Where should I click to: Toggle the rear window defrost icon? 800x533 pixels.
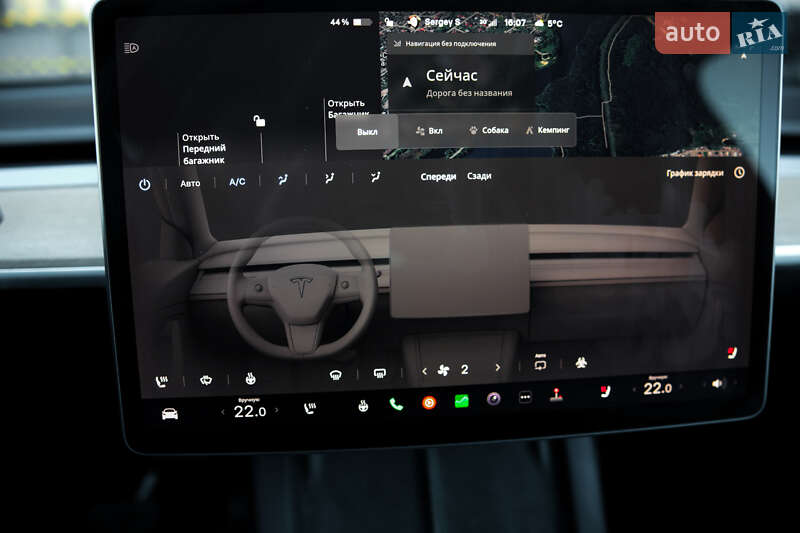pos(380,374)
